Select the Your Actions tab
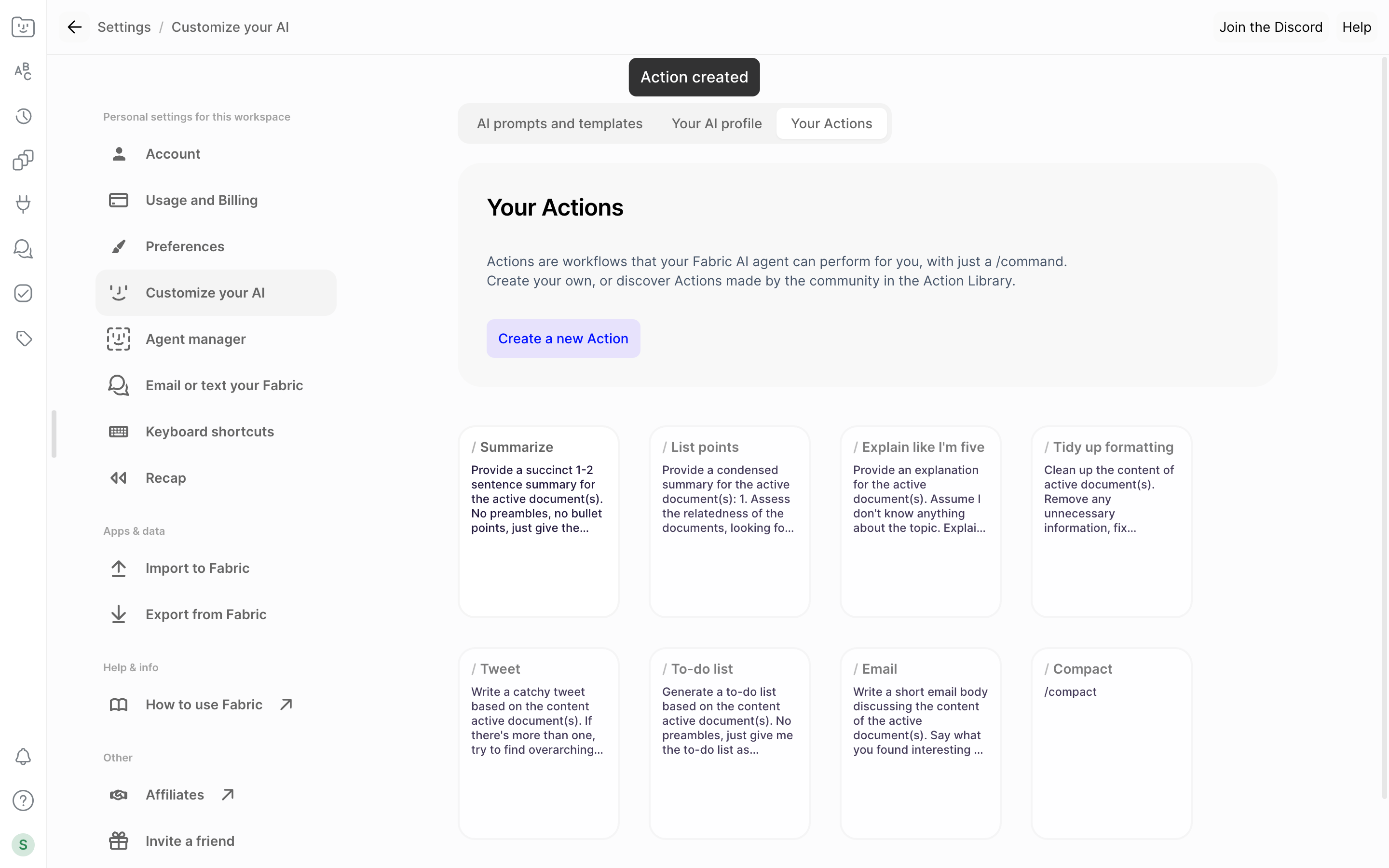 831,123
